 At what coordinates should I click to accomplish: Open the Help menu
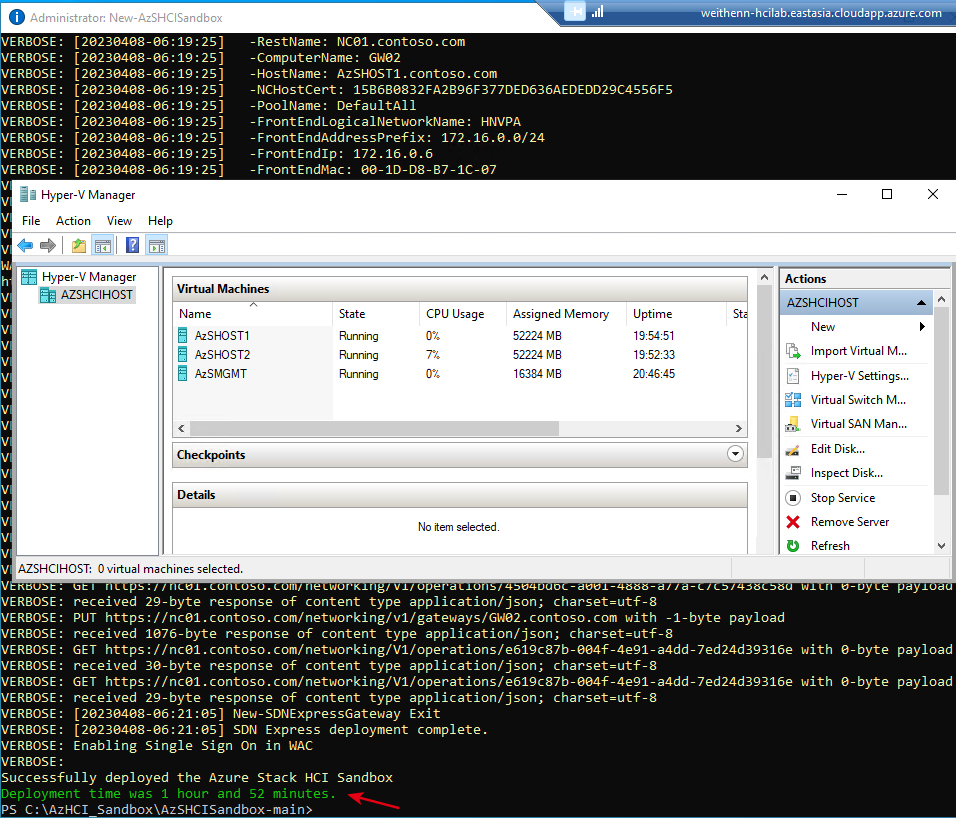(x=160, y=221)
